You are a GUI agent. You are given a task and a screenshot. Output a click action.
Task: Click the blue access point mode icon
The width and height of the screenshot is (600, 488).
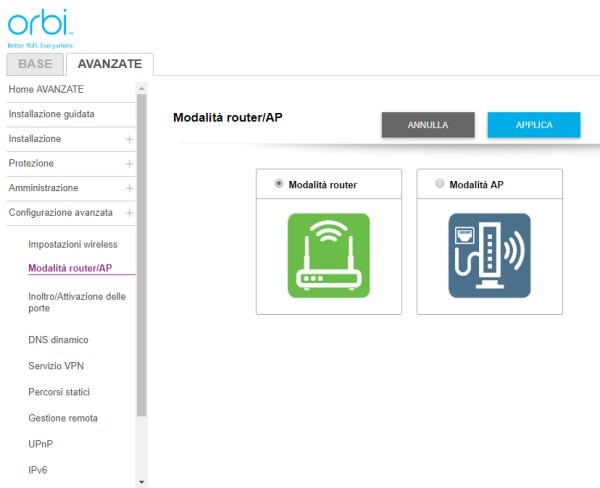coord(489,255)
